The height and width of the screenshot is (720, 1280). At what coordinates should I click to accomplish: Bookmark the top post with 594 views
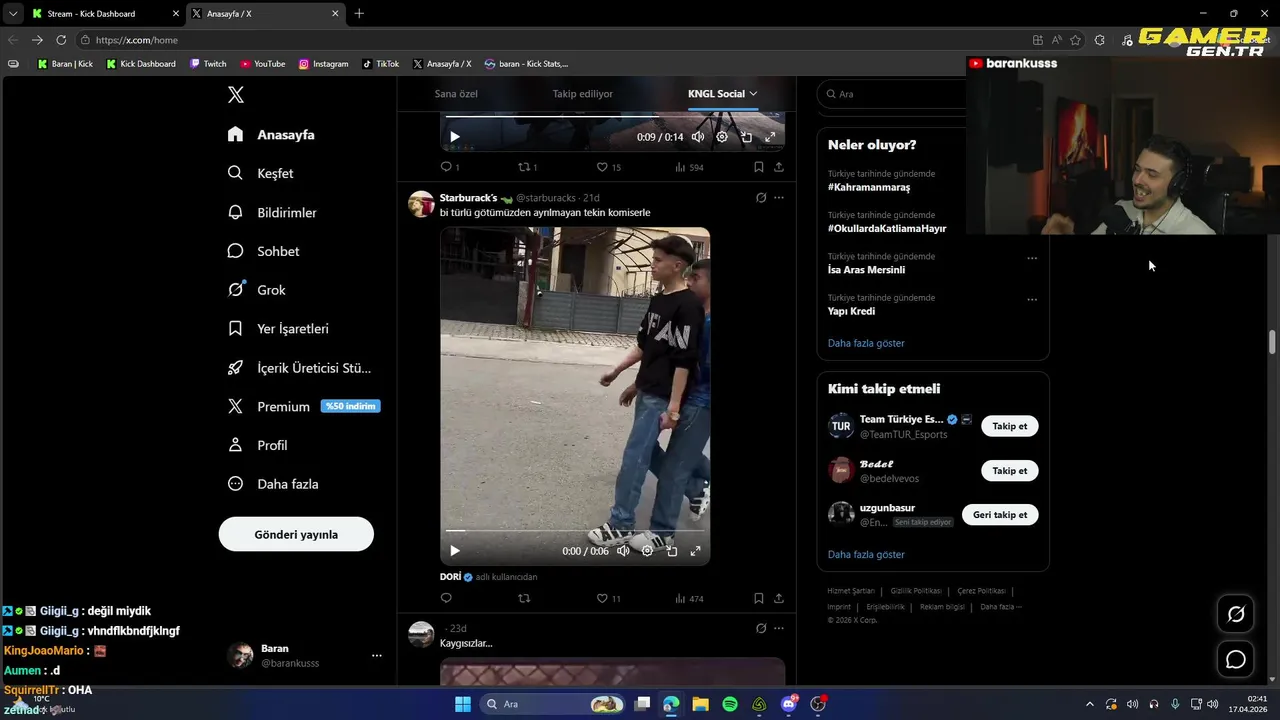pos(759,167)
